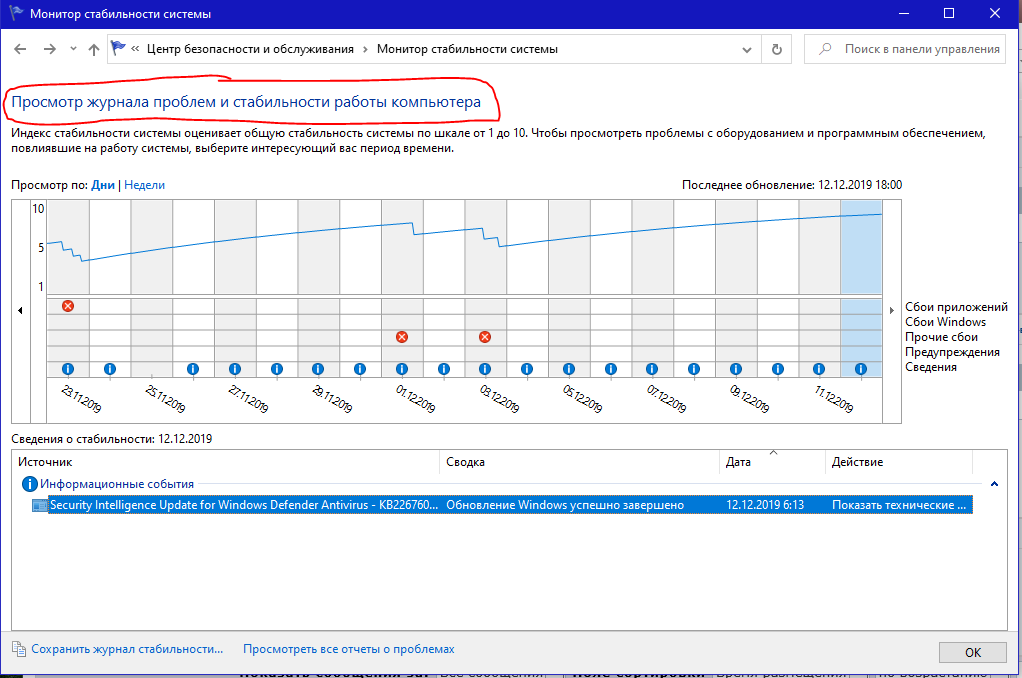Switch chart view to Дни

(x=103, y=185)
